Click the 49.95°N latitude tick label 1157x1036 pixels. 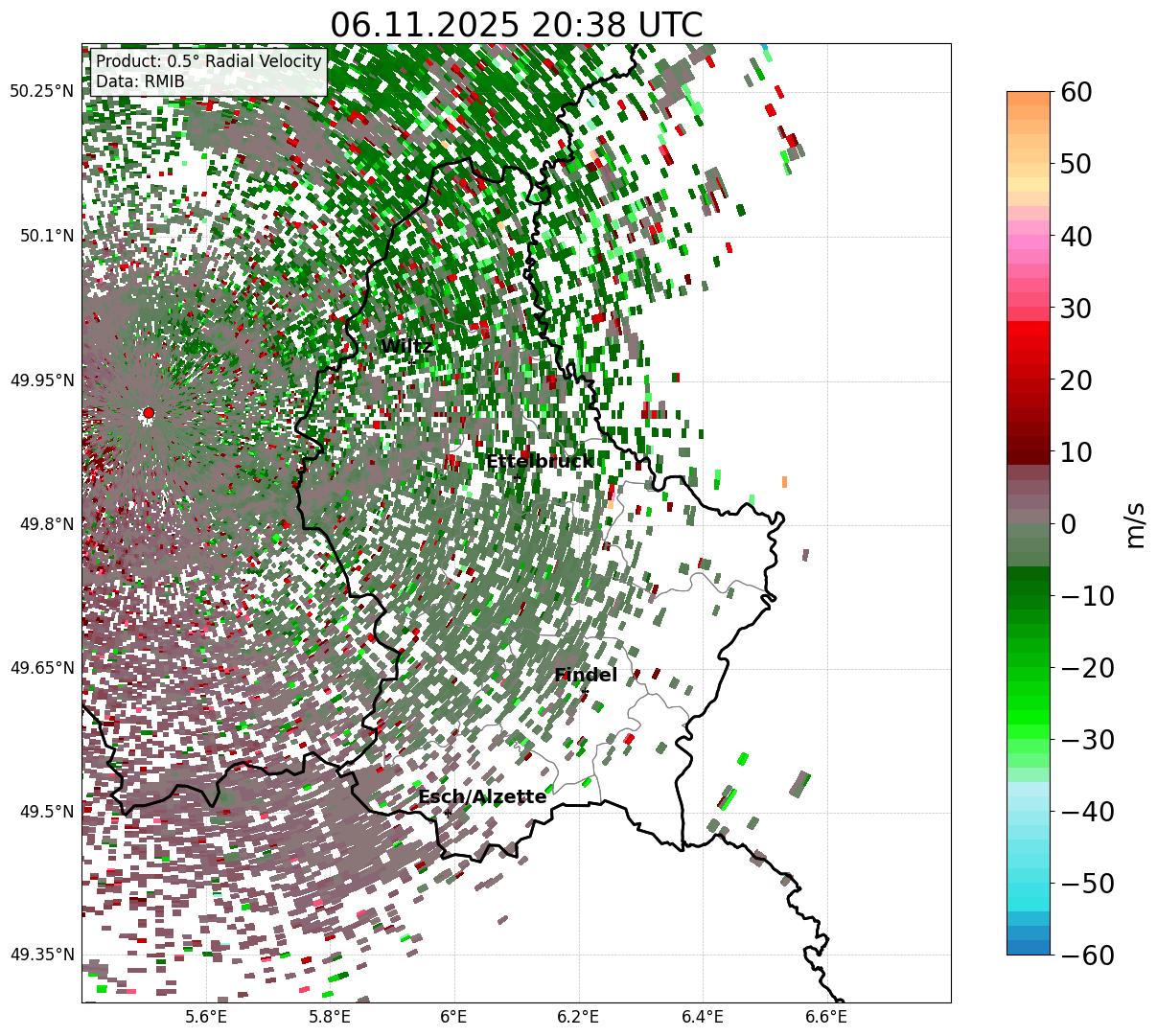pyautogui.click(x=42, y=380)
